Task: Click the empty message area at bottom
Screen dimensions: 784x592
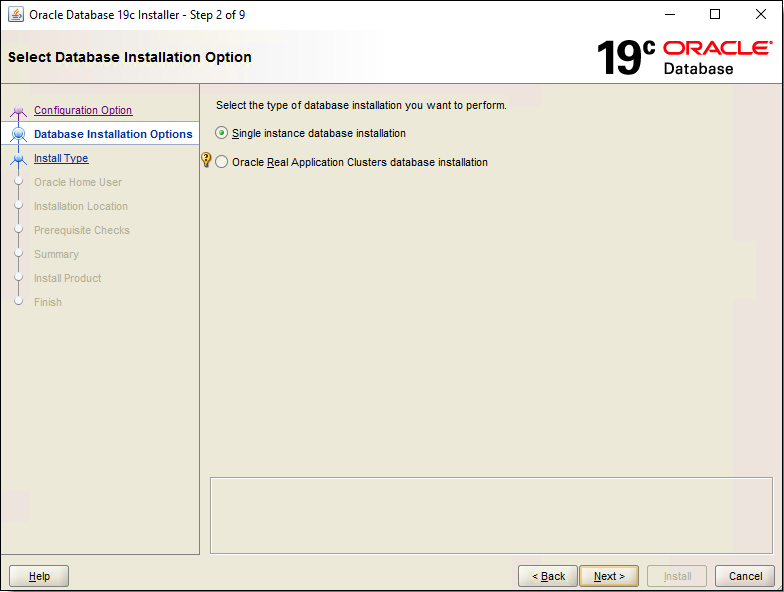Action: 492,516
